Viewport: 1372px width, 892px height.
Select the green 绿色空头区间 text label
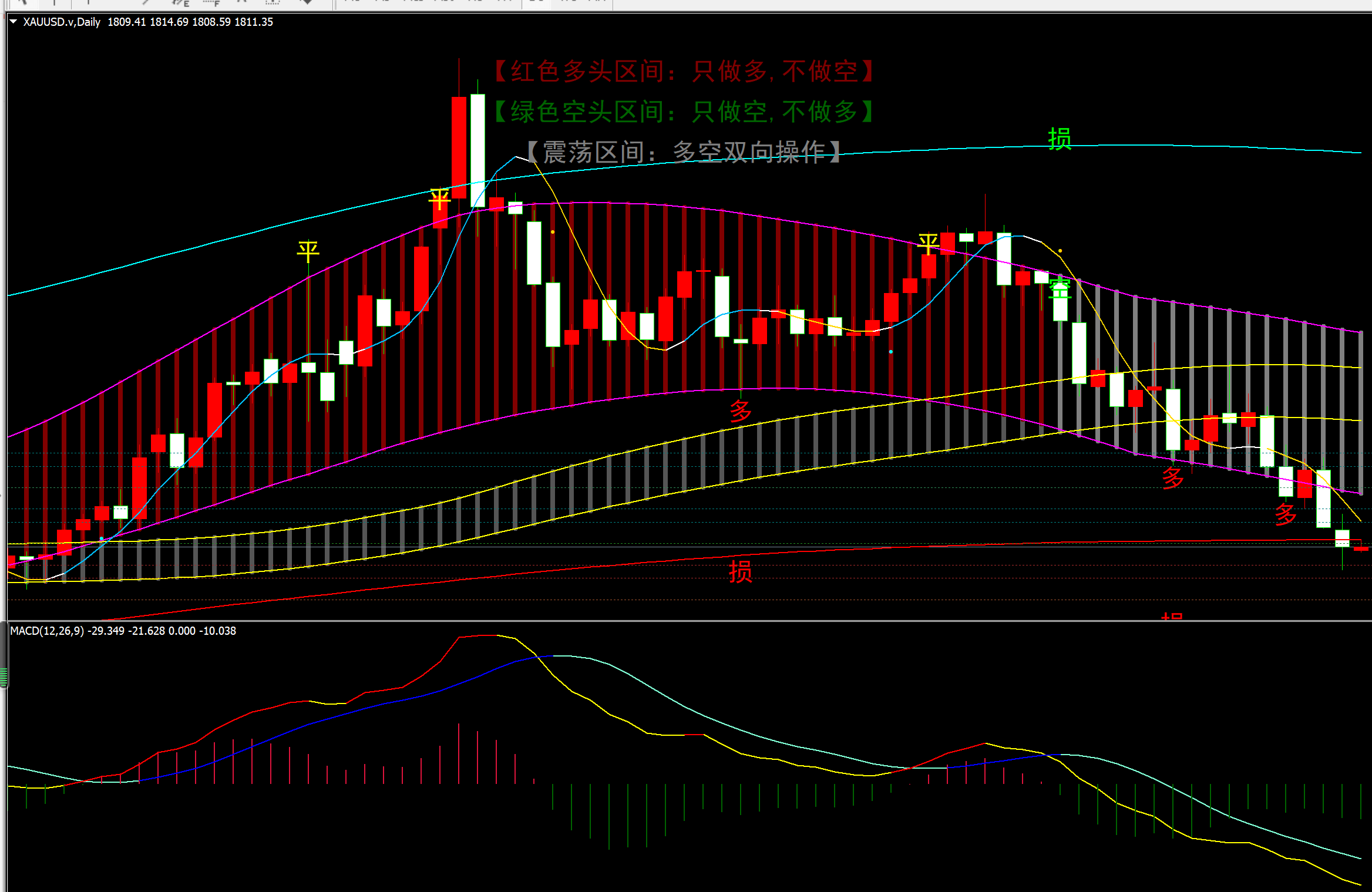(684, 112)
